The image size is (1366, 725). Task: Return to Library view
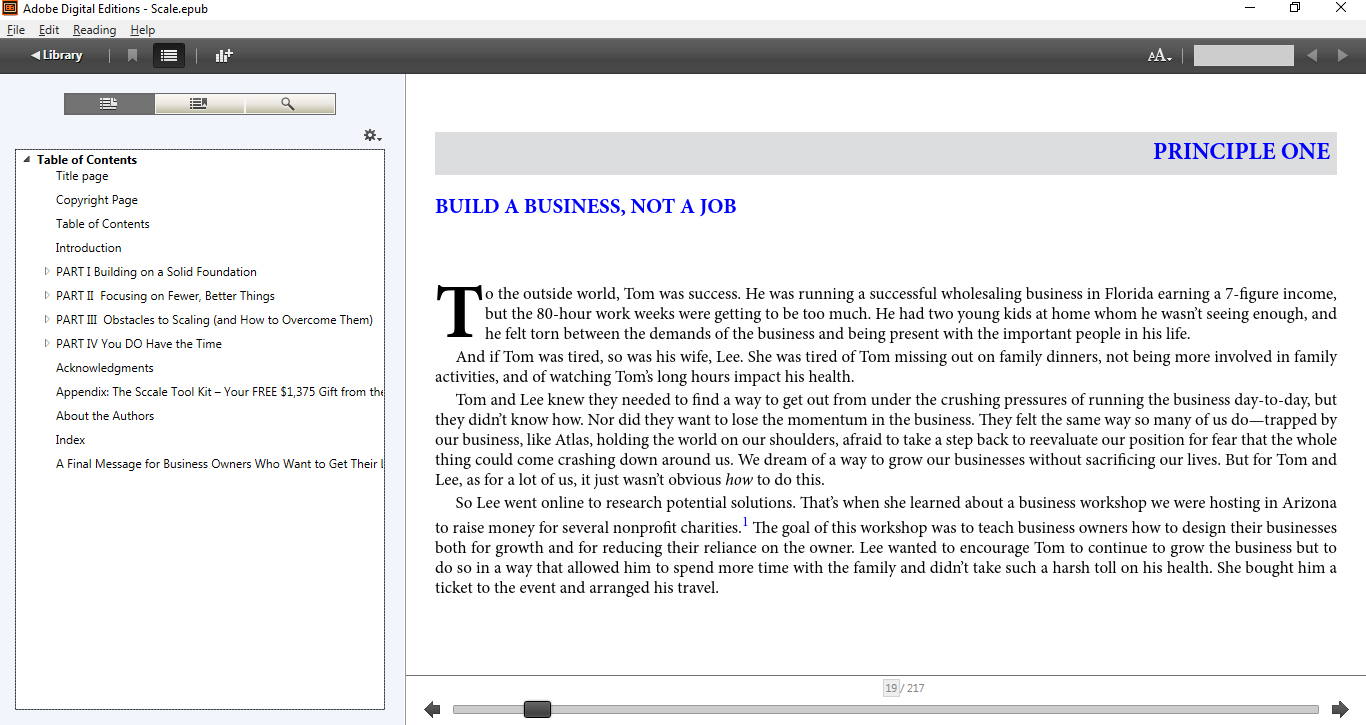click(x=57, y=55)
